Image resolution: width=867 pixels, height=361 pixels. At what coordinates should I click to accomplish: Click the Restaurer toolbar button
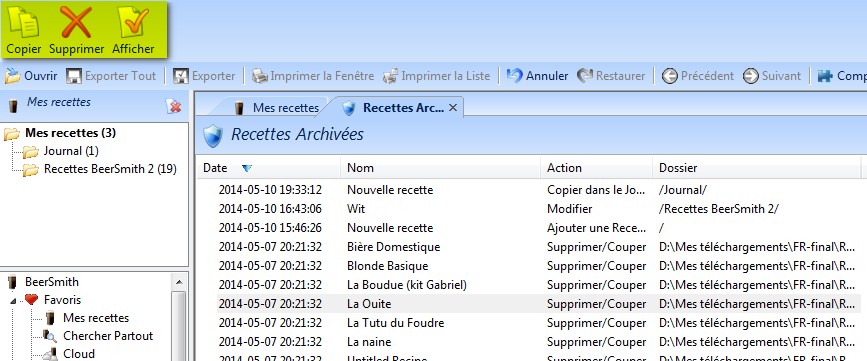611,76
